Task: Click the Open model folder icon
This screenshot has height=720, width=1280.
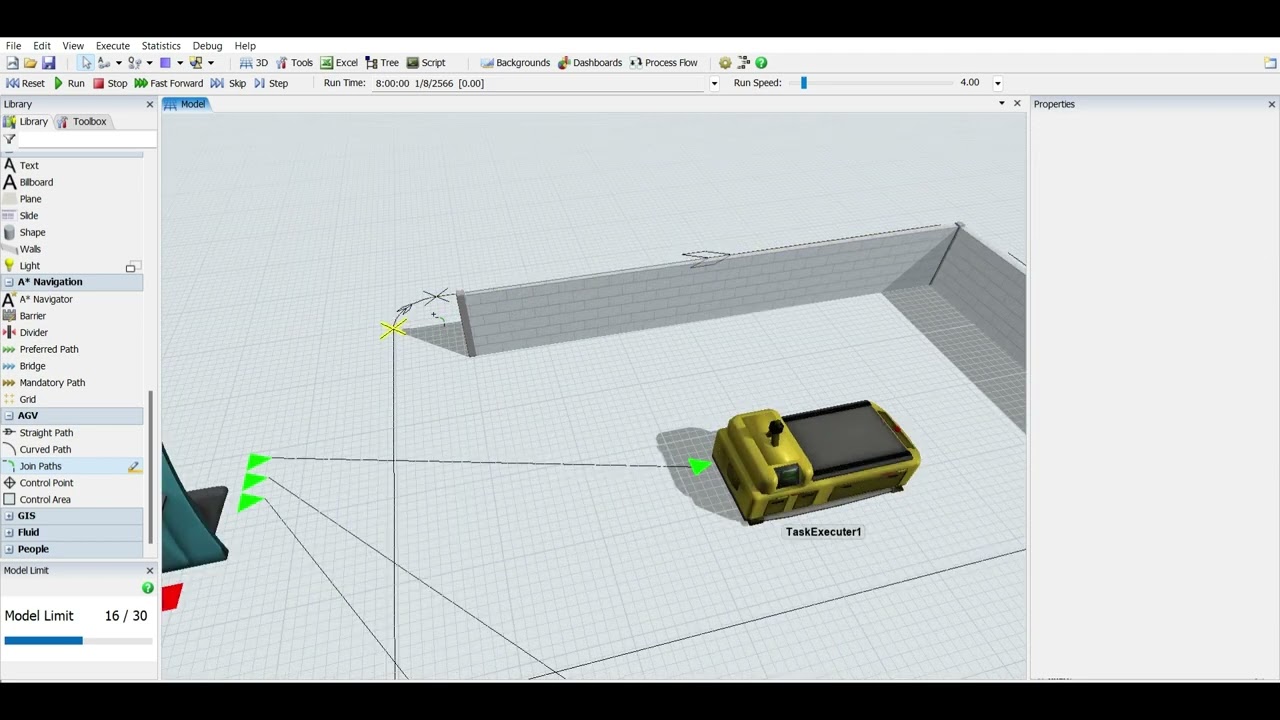Action: pos(30,63)
